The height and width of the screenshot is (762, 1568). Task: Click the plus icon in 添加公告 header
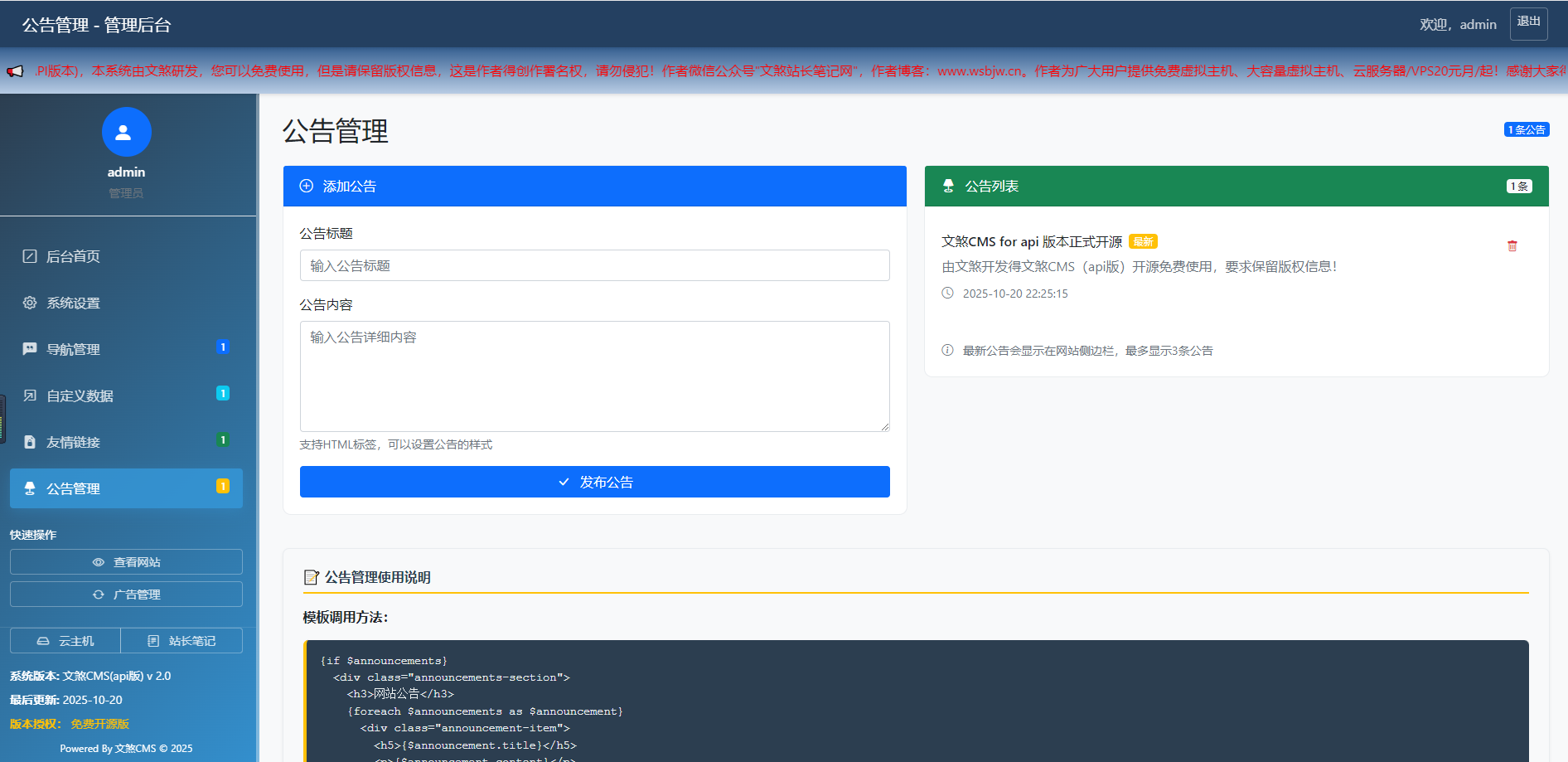coord(307,187)
